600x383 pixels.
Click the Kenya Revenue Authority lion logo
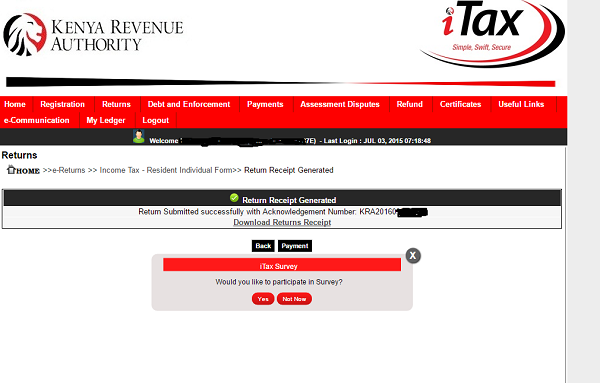point(25,34)
